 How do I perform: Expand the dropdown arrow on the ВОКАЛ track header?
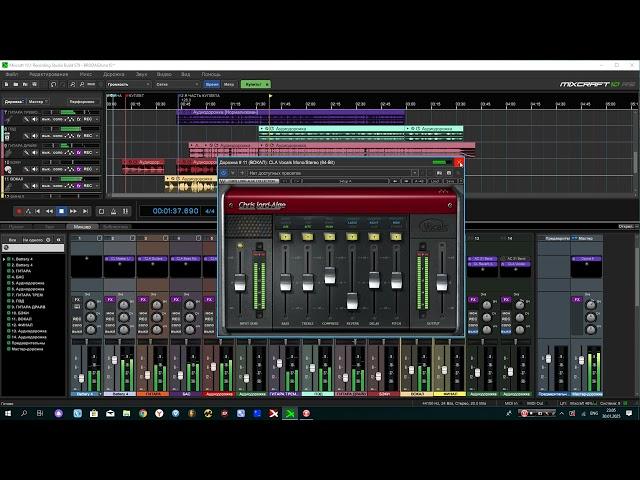[97, 186]
